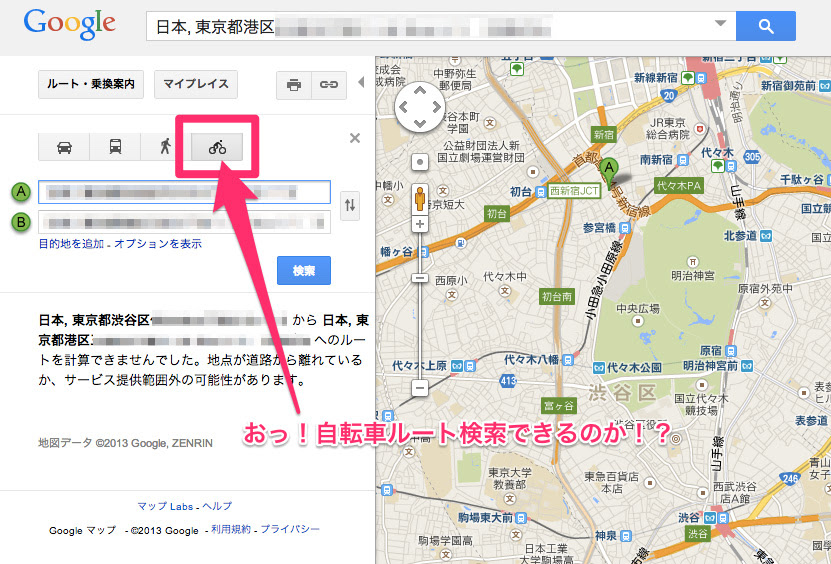
Task: Click the print icon
Action: click(x=294, y=85)
